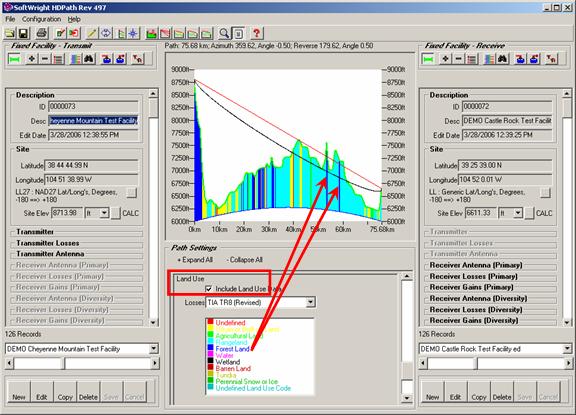Image resolution: width=576 pixels, height=415 pixels.
Task: Open the Losses TIA TR8 dropdown
Action: [310, 302]
